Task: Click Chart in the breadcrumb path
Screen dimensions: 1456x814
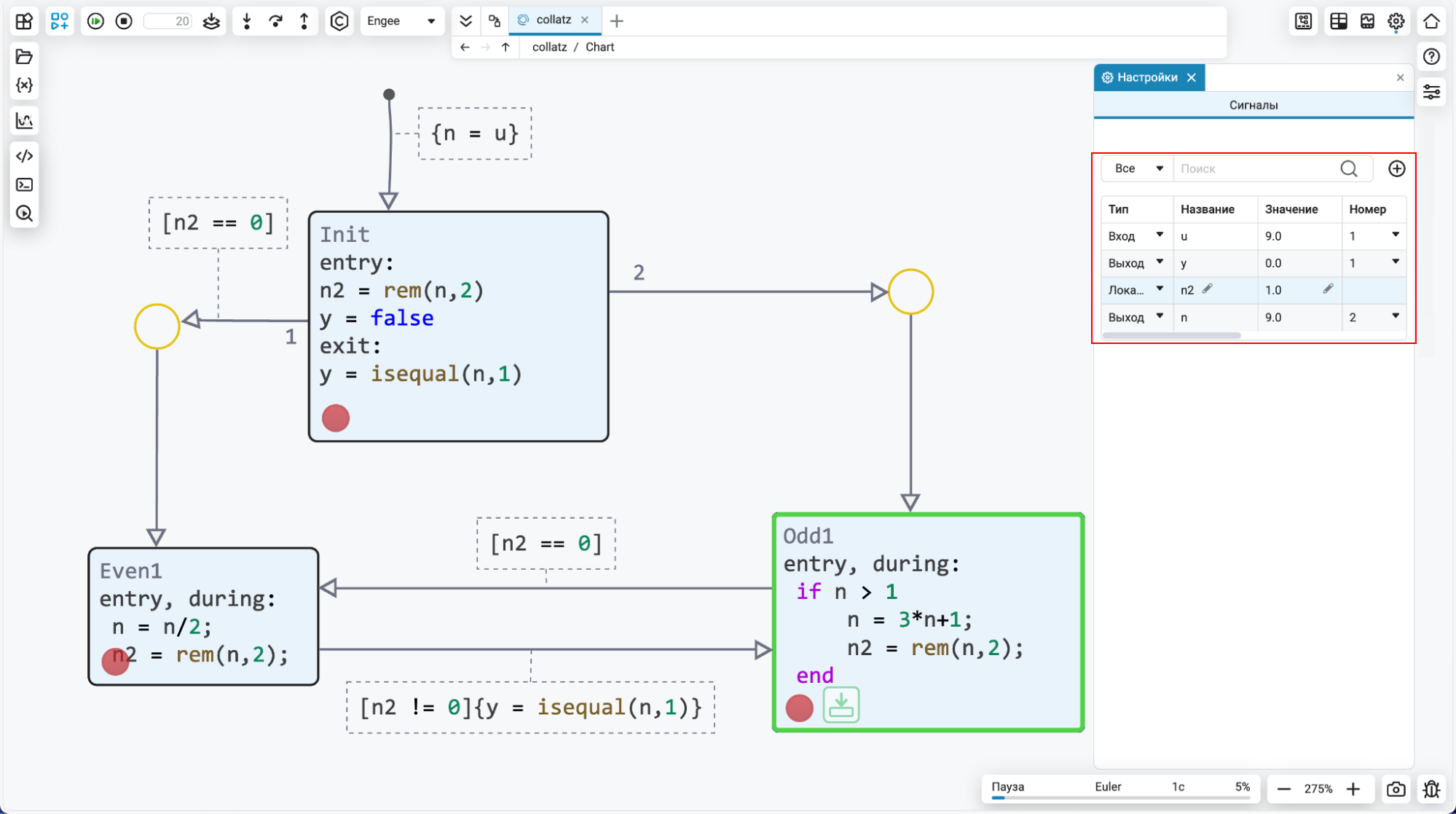Action: [599, 47]
